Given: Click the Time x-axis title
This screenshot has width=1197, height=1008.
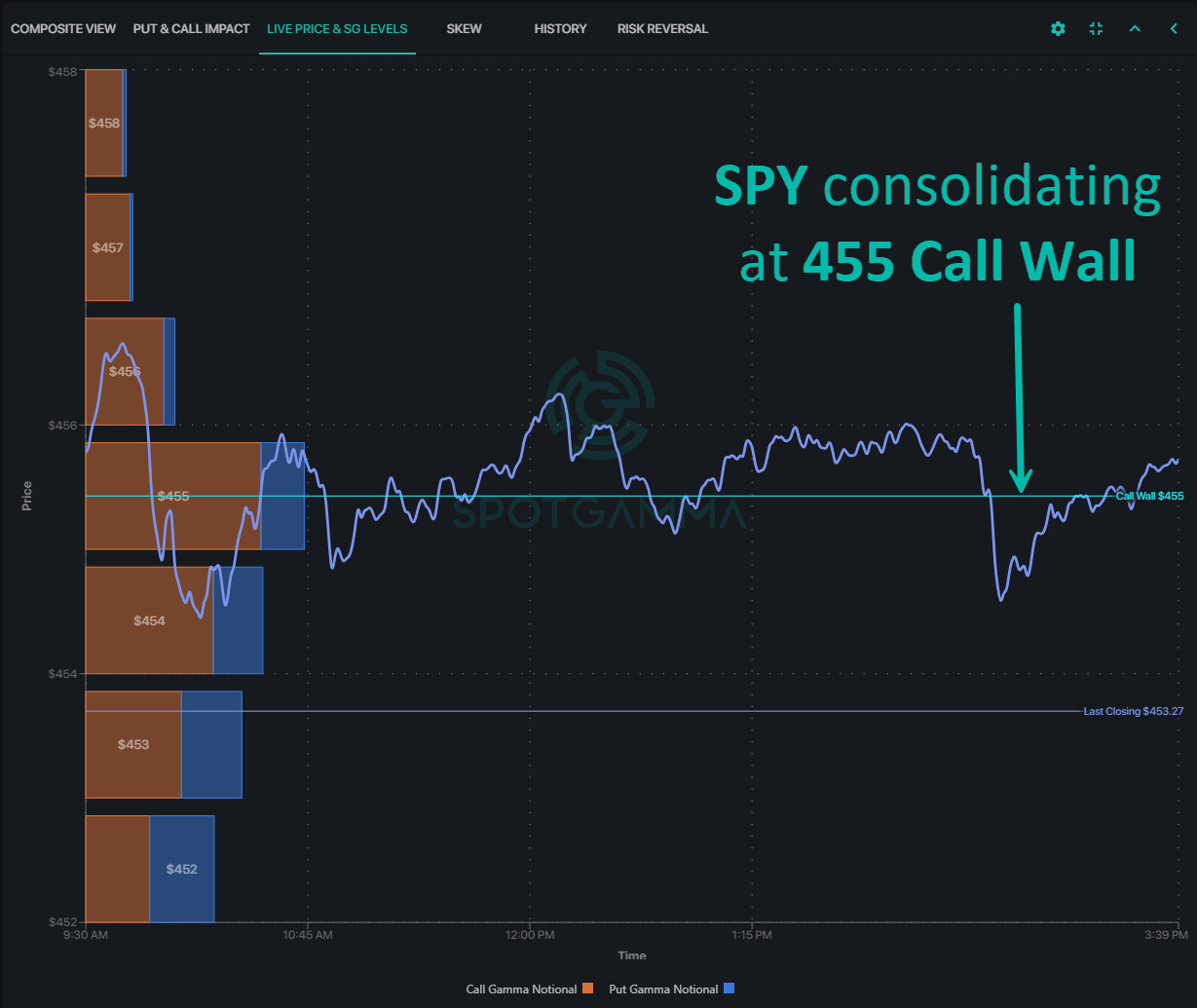Looking at the screenshot, I should (x=632, y=955).
